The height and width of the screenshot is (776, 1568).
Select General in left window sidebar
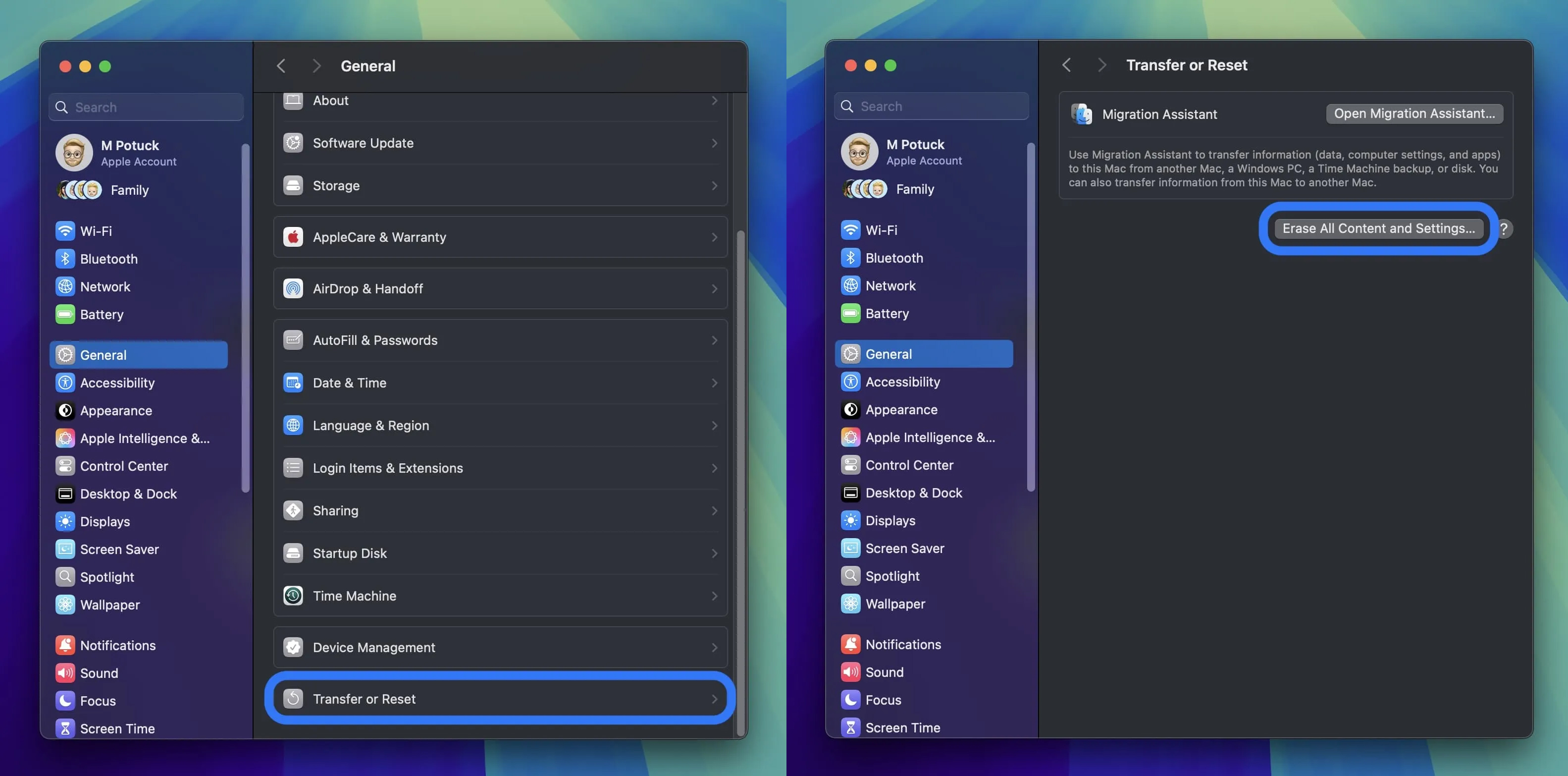tap(139, 354)
